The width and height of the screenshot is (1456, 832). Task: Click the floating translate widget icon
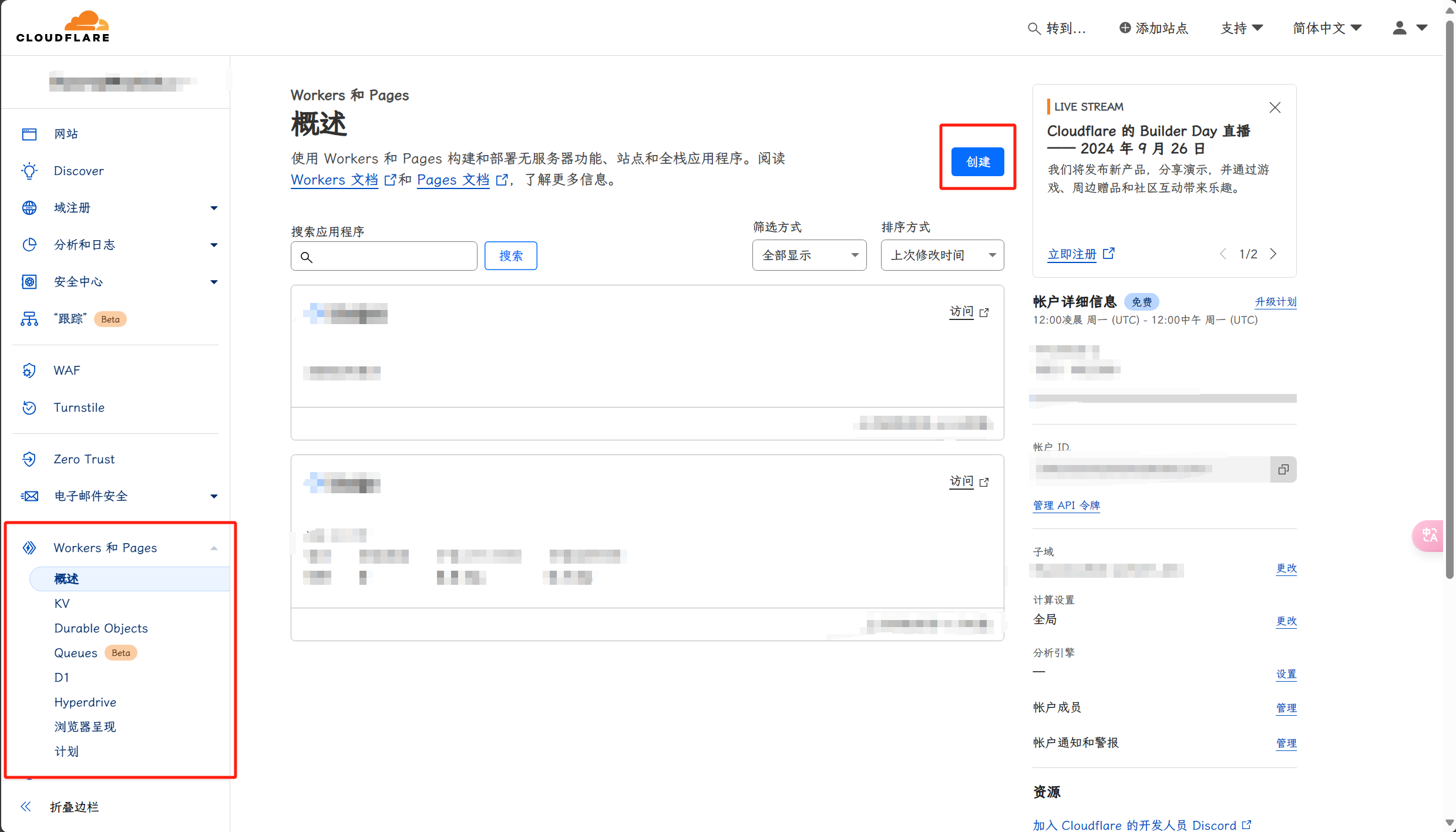pyautogui.click(x=1428, y=535)
